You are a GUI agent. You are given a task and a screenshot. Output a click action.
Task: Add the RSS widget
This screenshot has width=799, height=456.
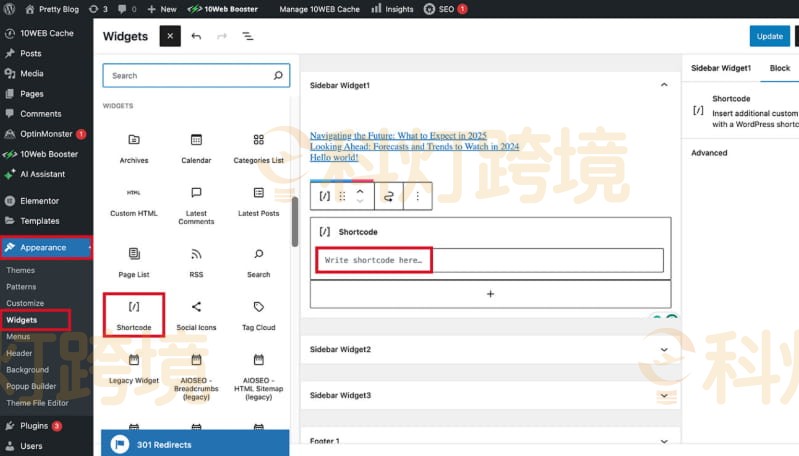point(196,260)
